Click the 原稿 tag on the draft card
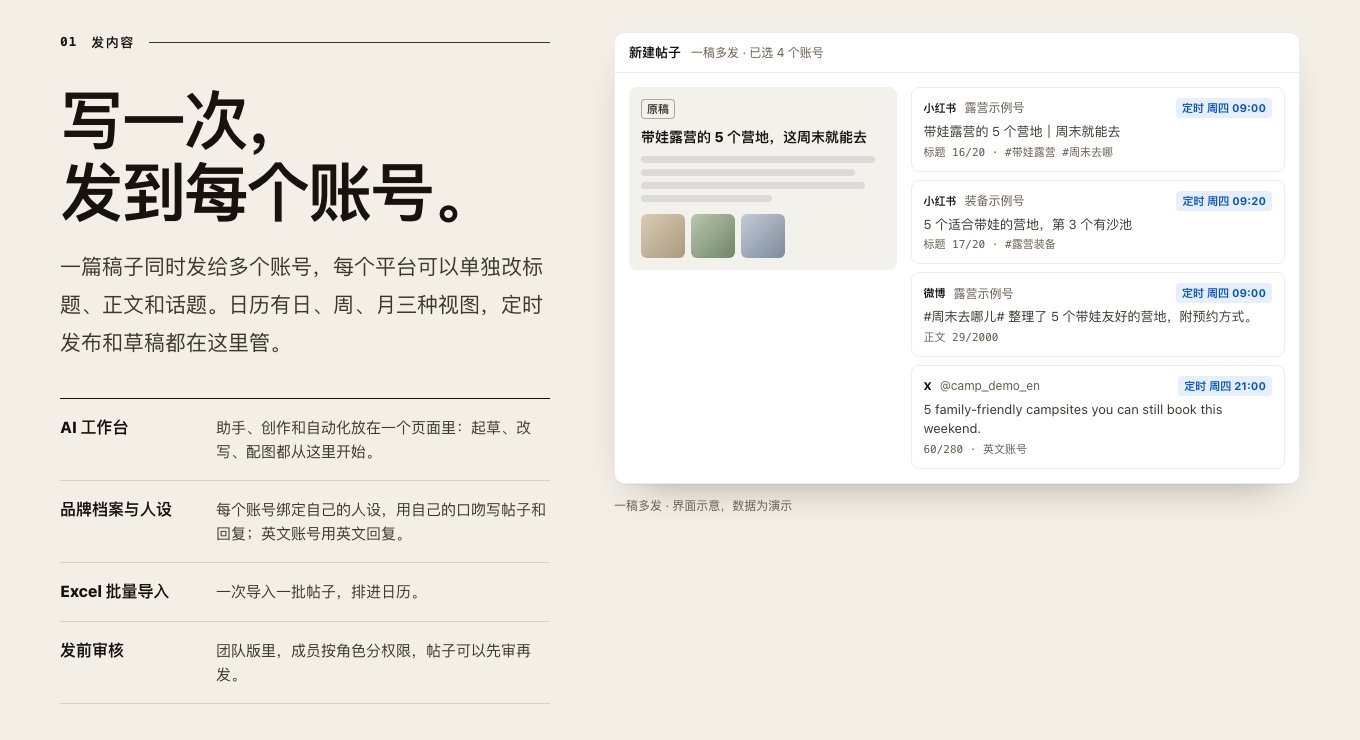 (658, 109)
